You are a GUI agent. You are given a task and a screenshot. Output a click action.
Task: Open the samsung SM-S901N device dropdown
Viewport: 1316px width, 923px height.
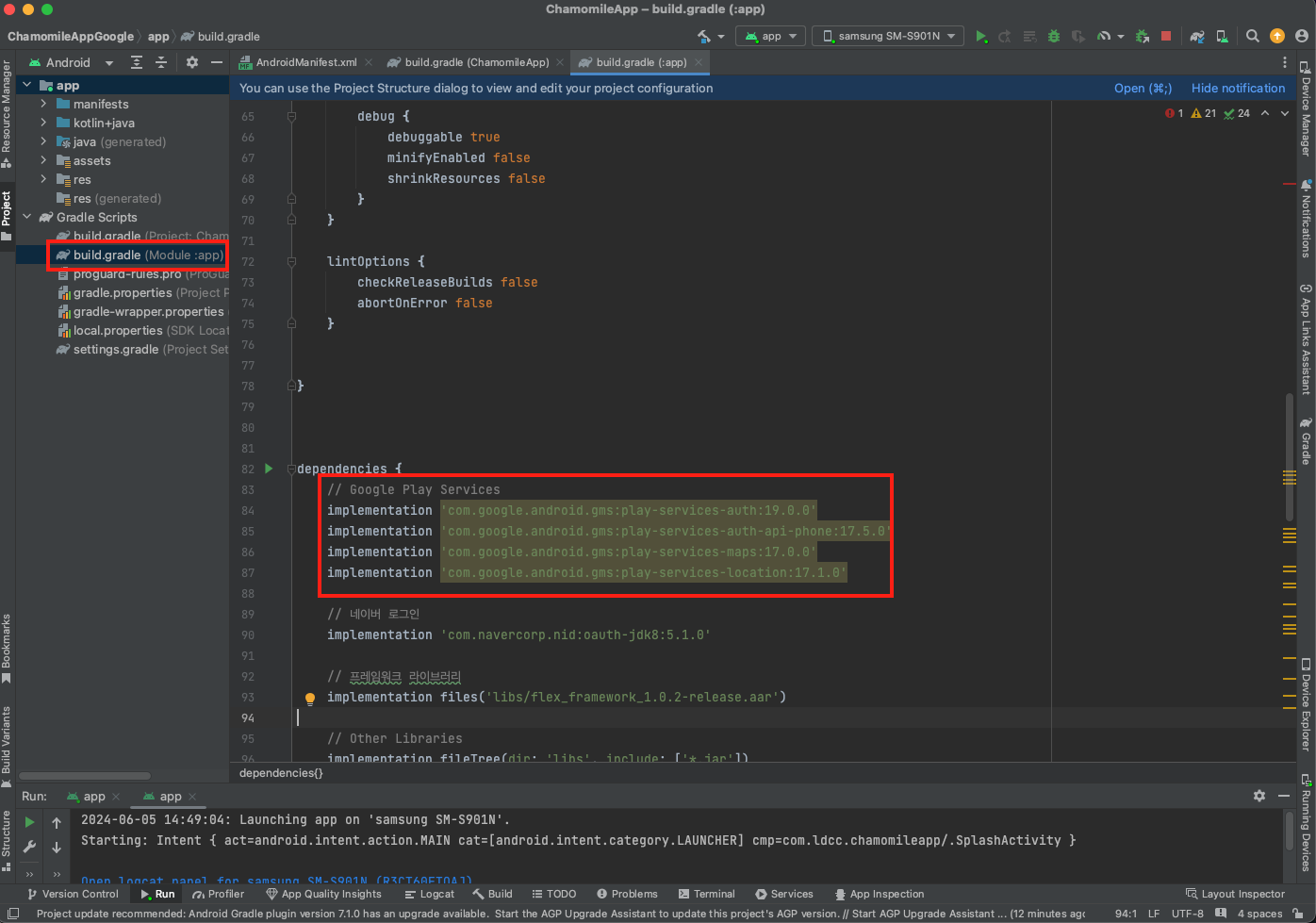click(888, 36)
